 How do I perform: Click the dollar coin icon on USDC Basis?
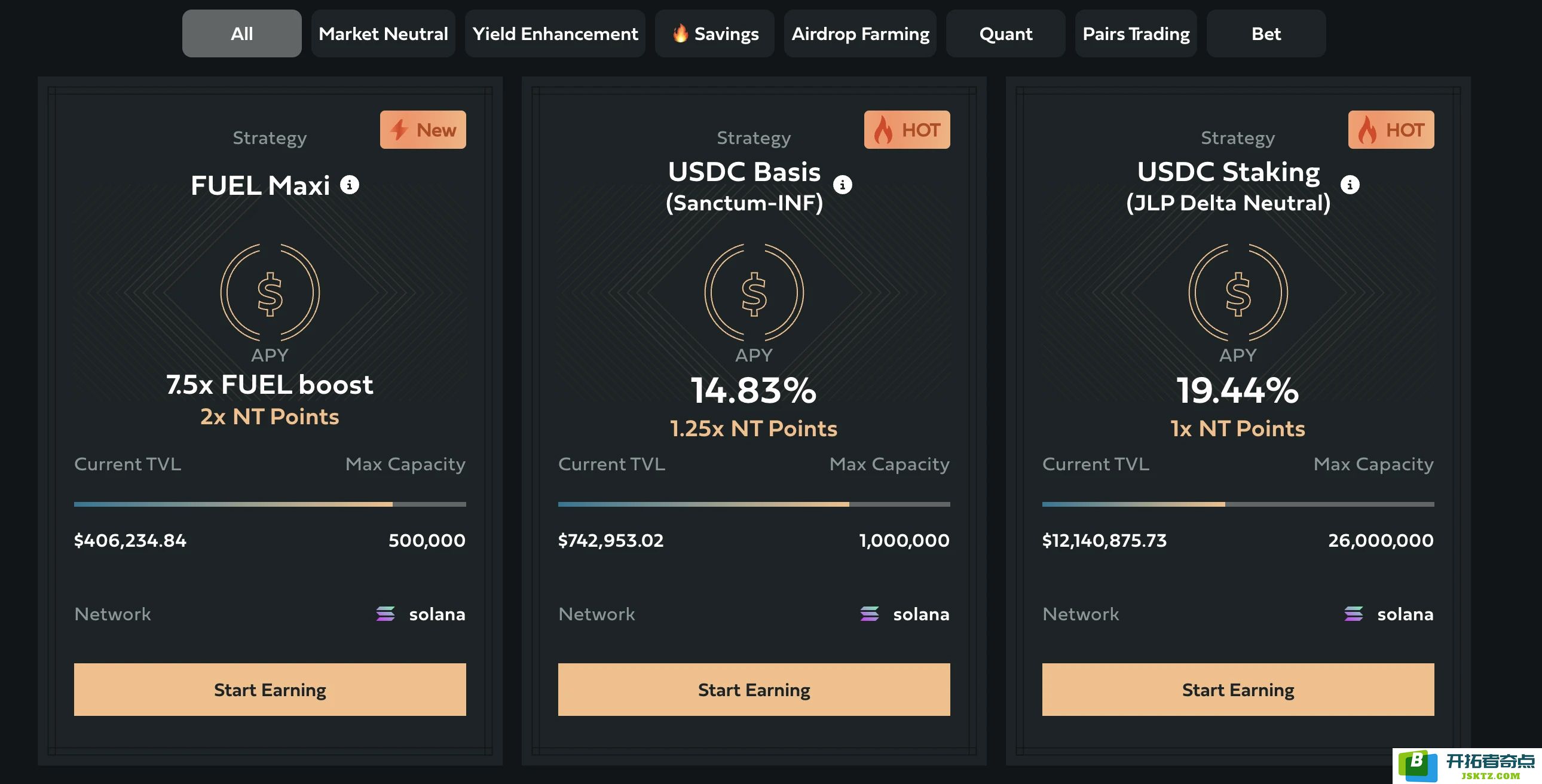(x=754, y=293)
